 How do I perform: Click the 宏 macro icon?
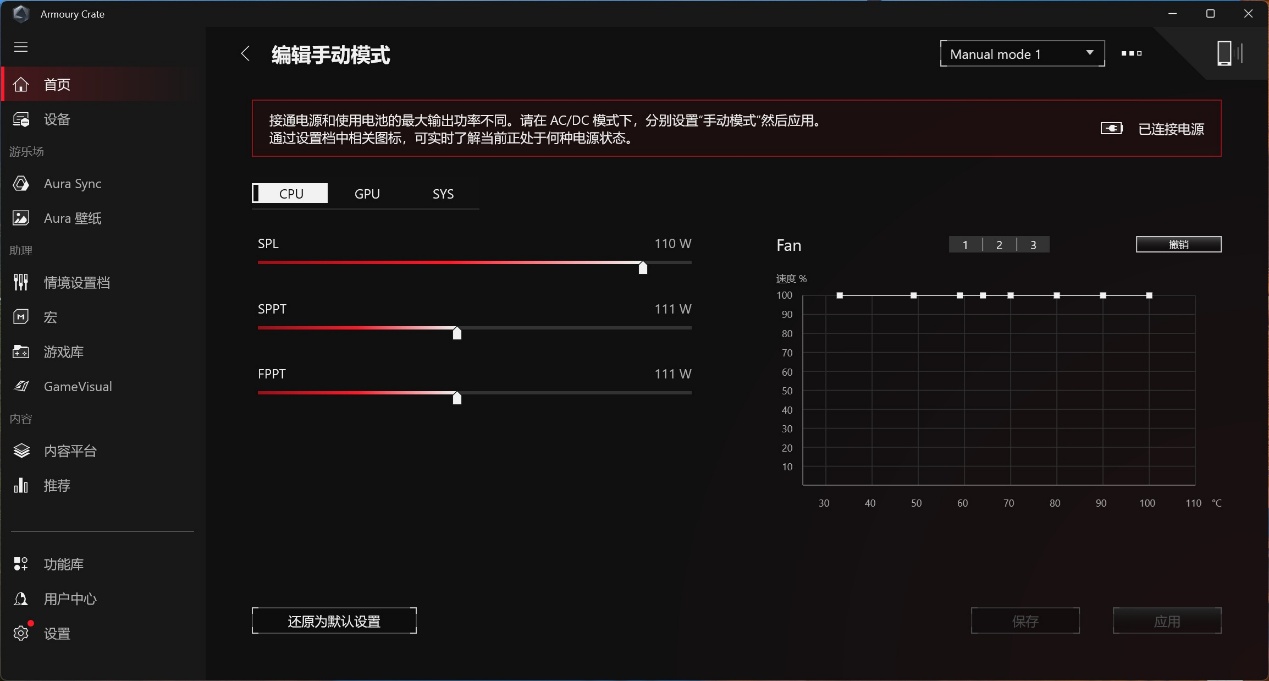pos(21,317)
